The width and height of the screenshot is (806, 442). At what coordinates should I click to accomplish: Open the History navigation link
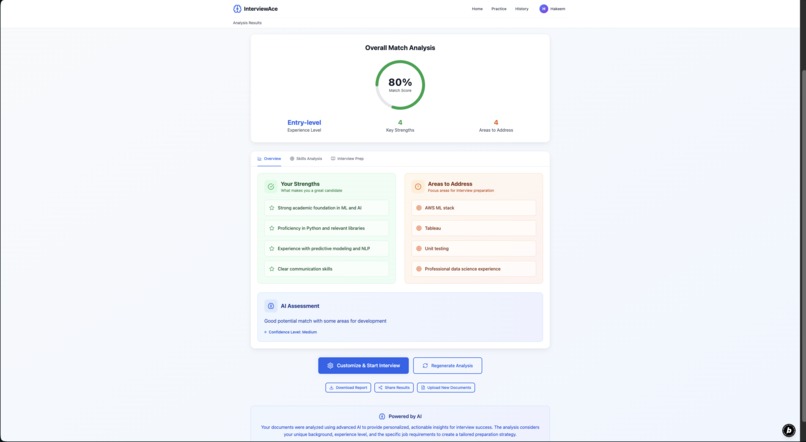522,9
